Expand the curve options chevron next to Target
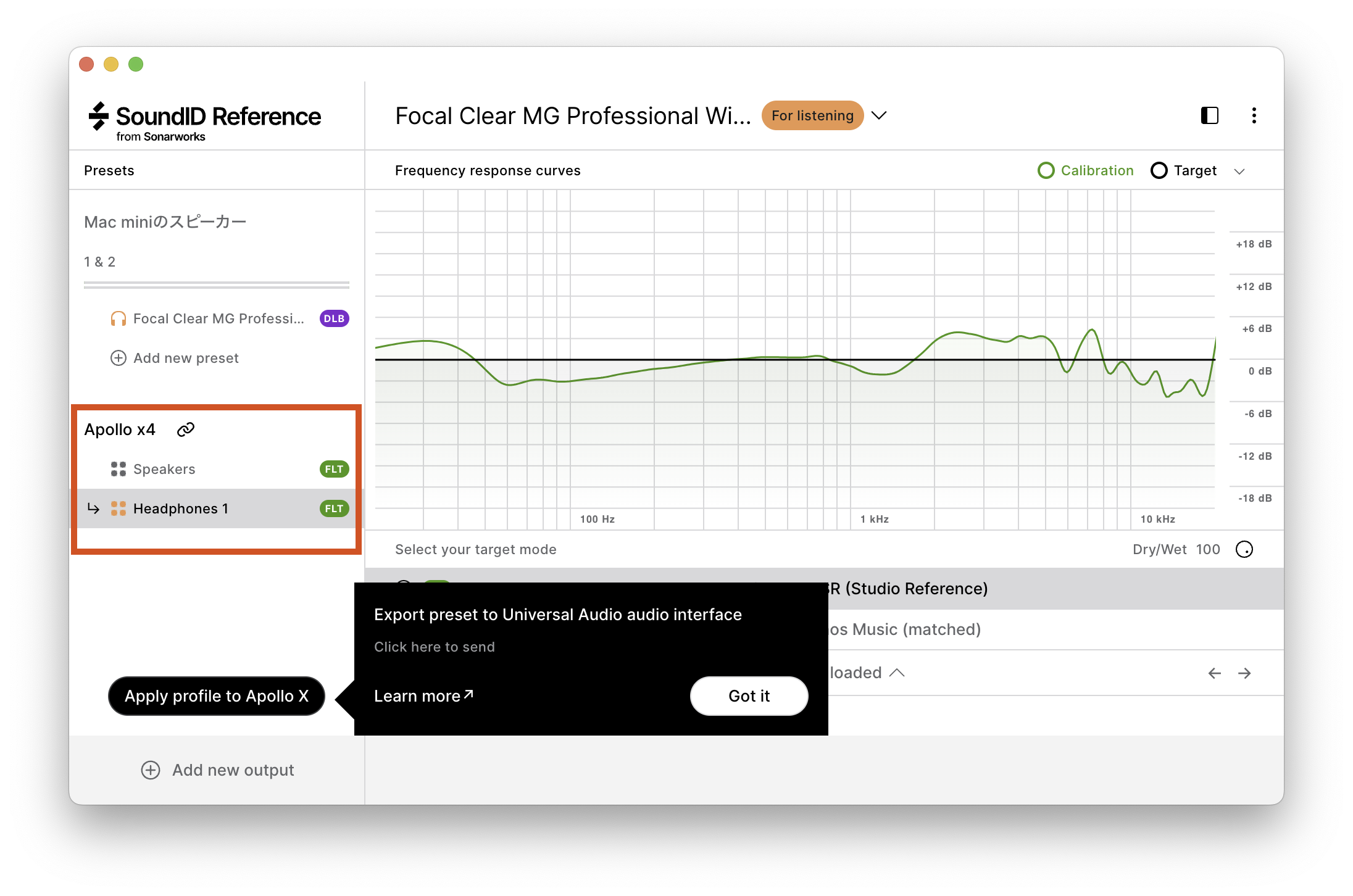1353x896 pixels. tap(1239, 172)
